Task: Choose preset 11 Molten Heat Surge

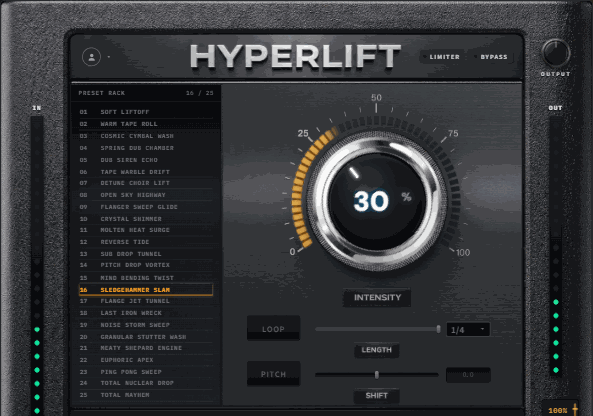Action: [146, 230]
